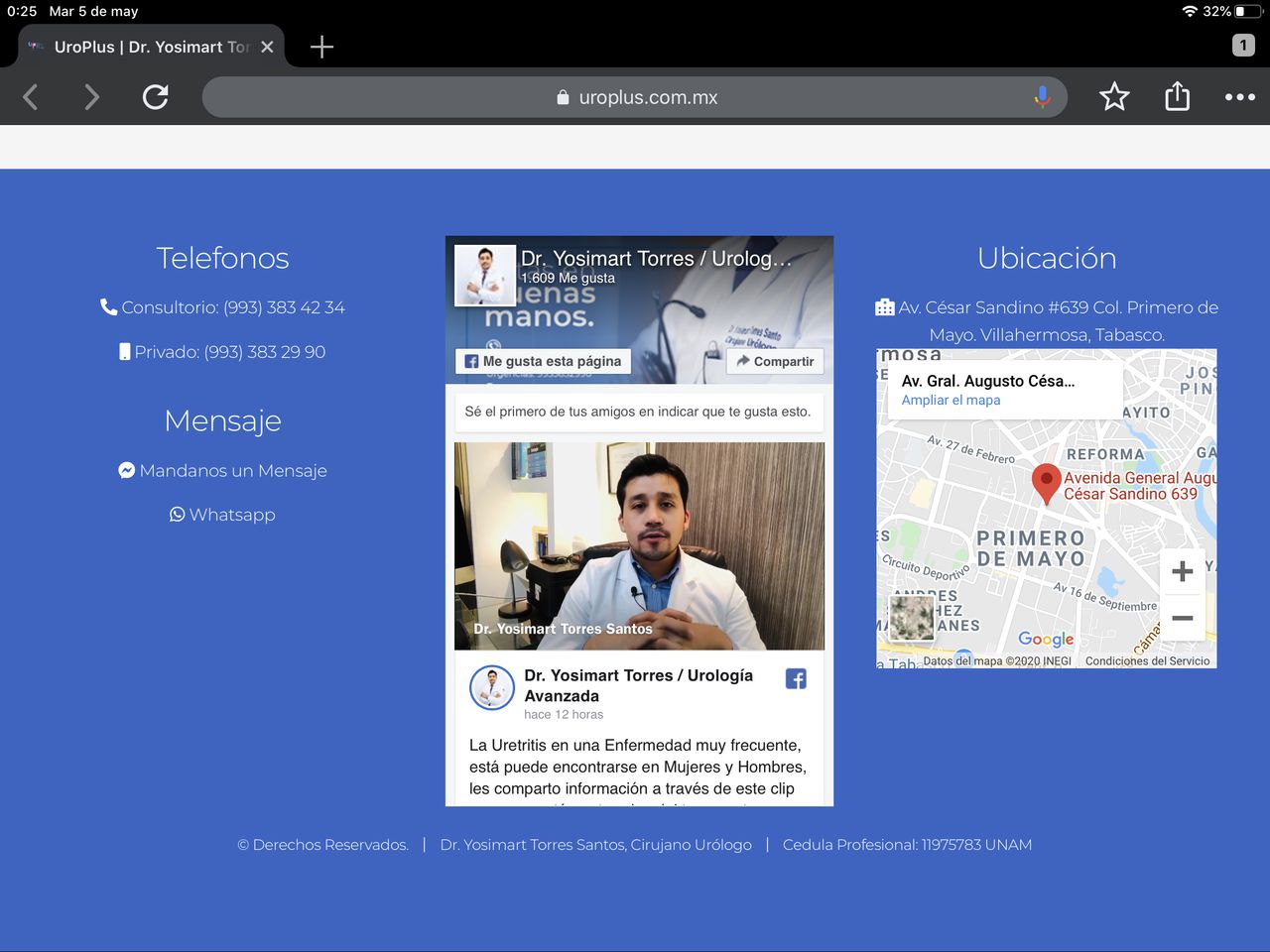Open a new tab with plus icon
Screen dimensions: 1270x952
[321, 47]
